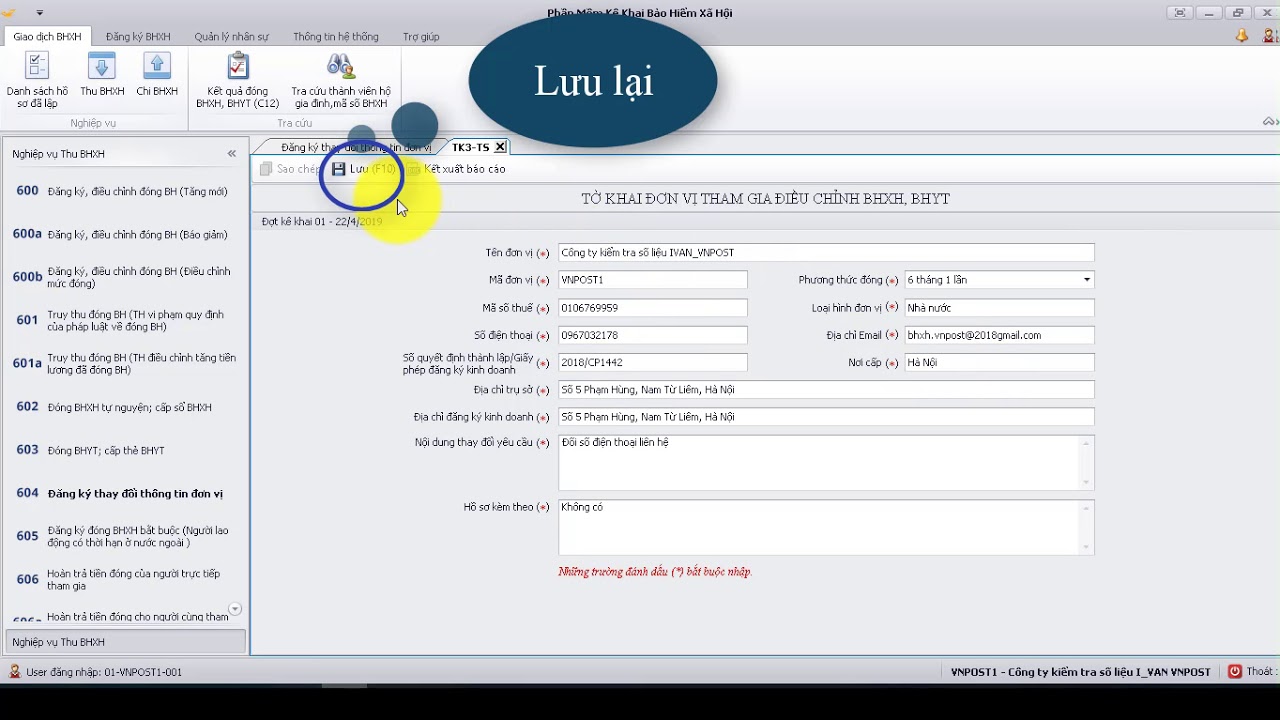Click the Số điện thoại field

652,335
